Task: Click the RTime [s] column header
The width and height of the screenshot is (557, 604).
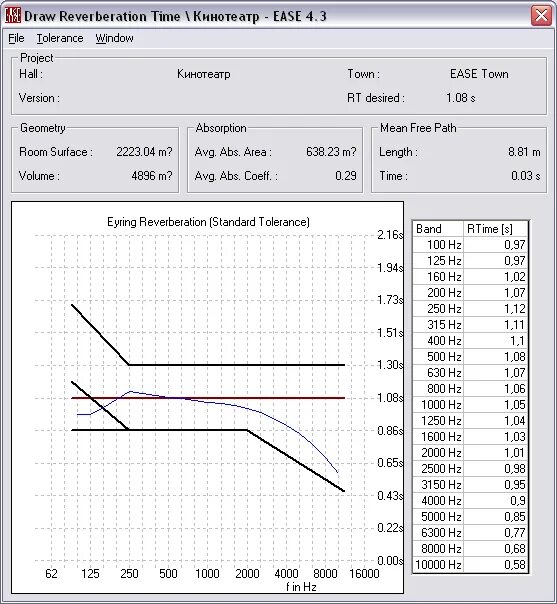Action: click(495, 229)
